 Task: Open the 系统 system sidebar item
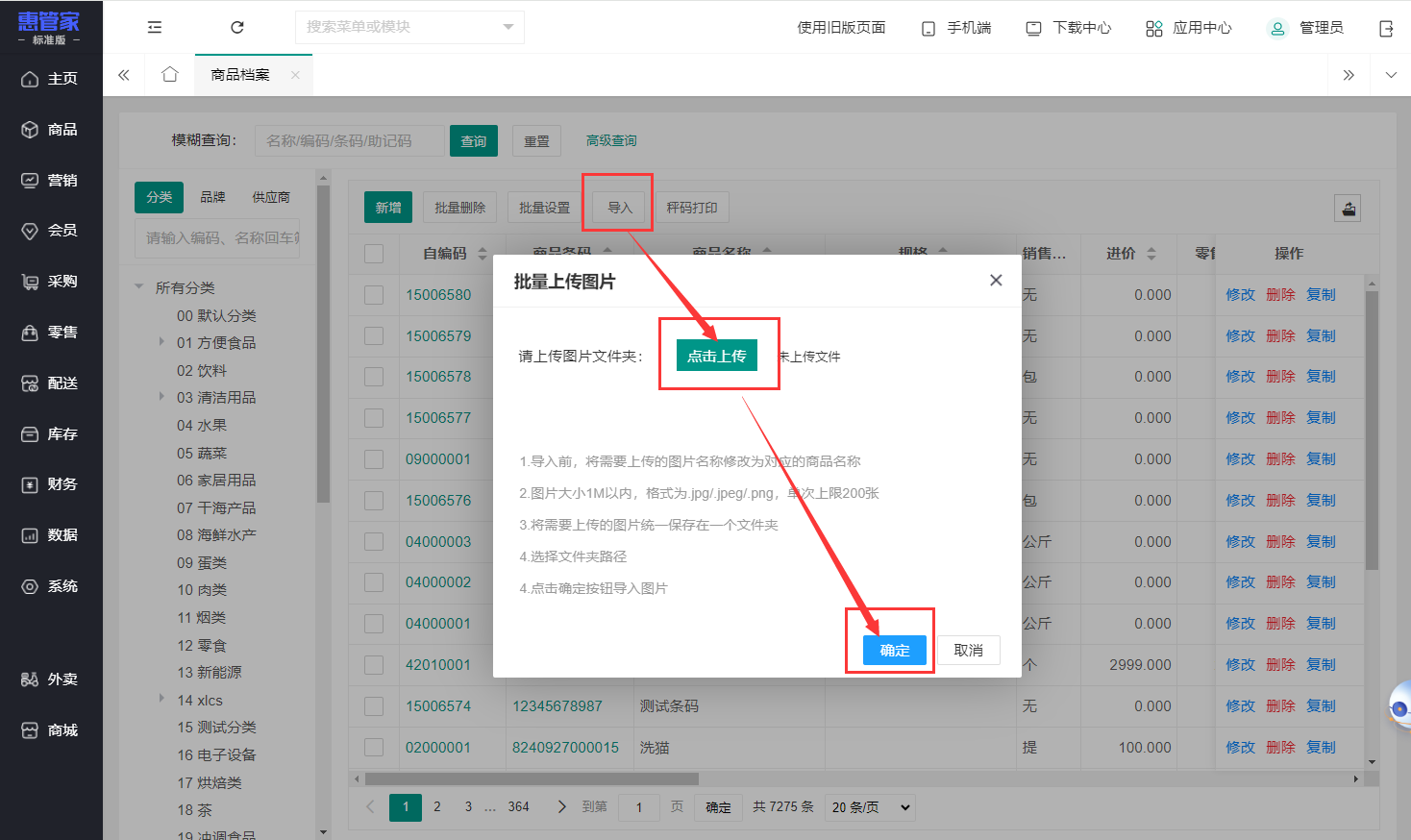tap(51, 586)
